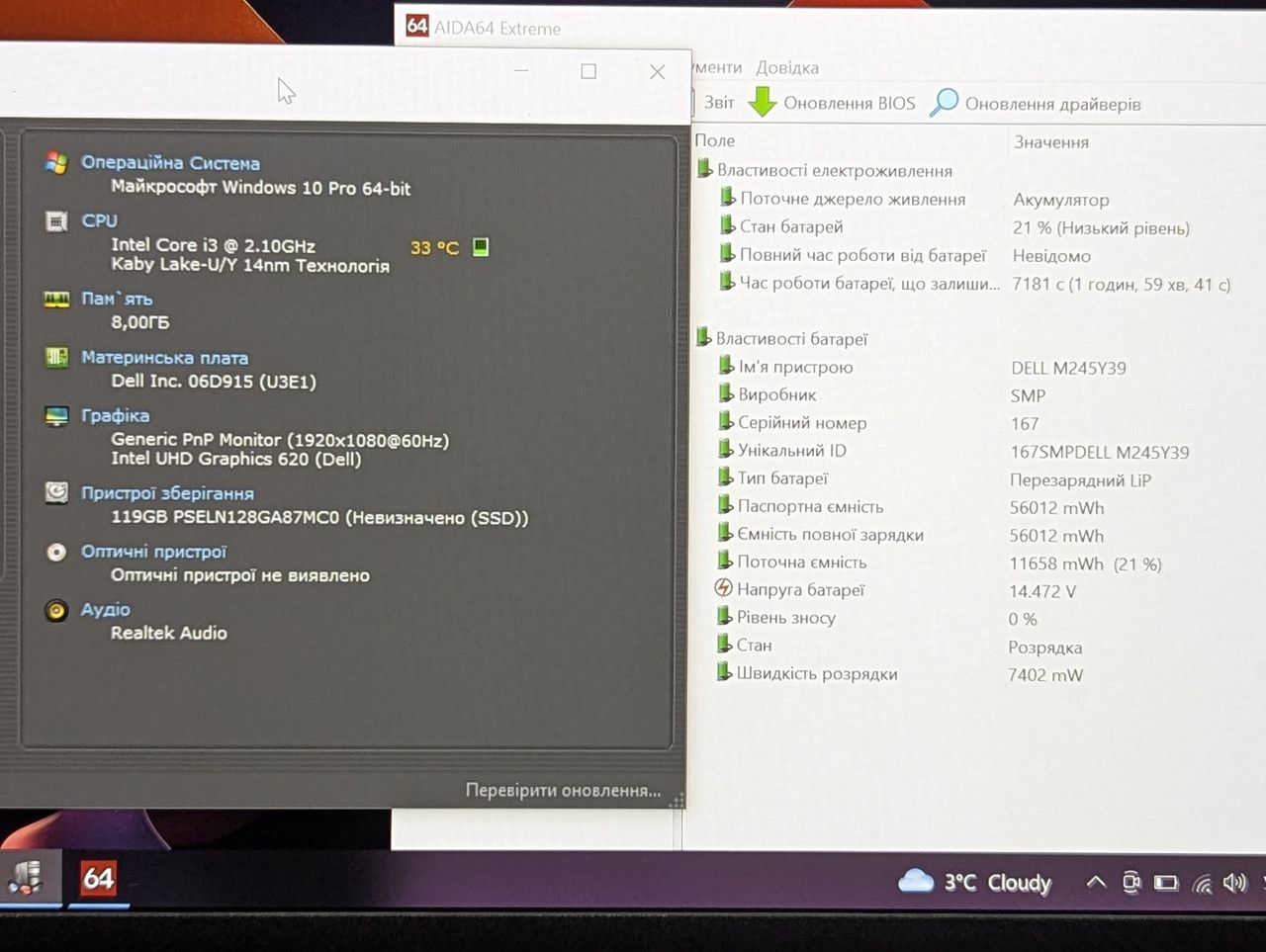Click the Акумулятор value

pyautogui.click(x=1061, y=200)
